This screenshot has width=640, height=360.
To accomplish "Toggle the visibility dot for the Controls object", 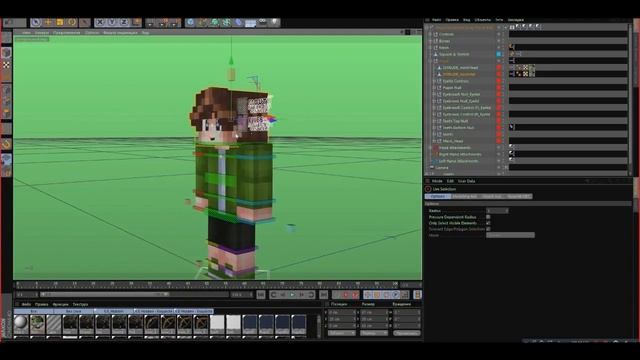I will tap(498, 34).
